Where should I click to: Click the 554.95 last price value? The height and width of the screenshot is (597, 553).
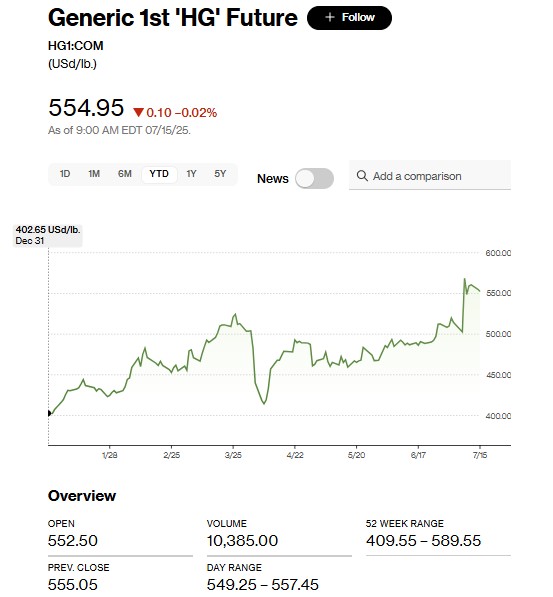86,107
